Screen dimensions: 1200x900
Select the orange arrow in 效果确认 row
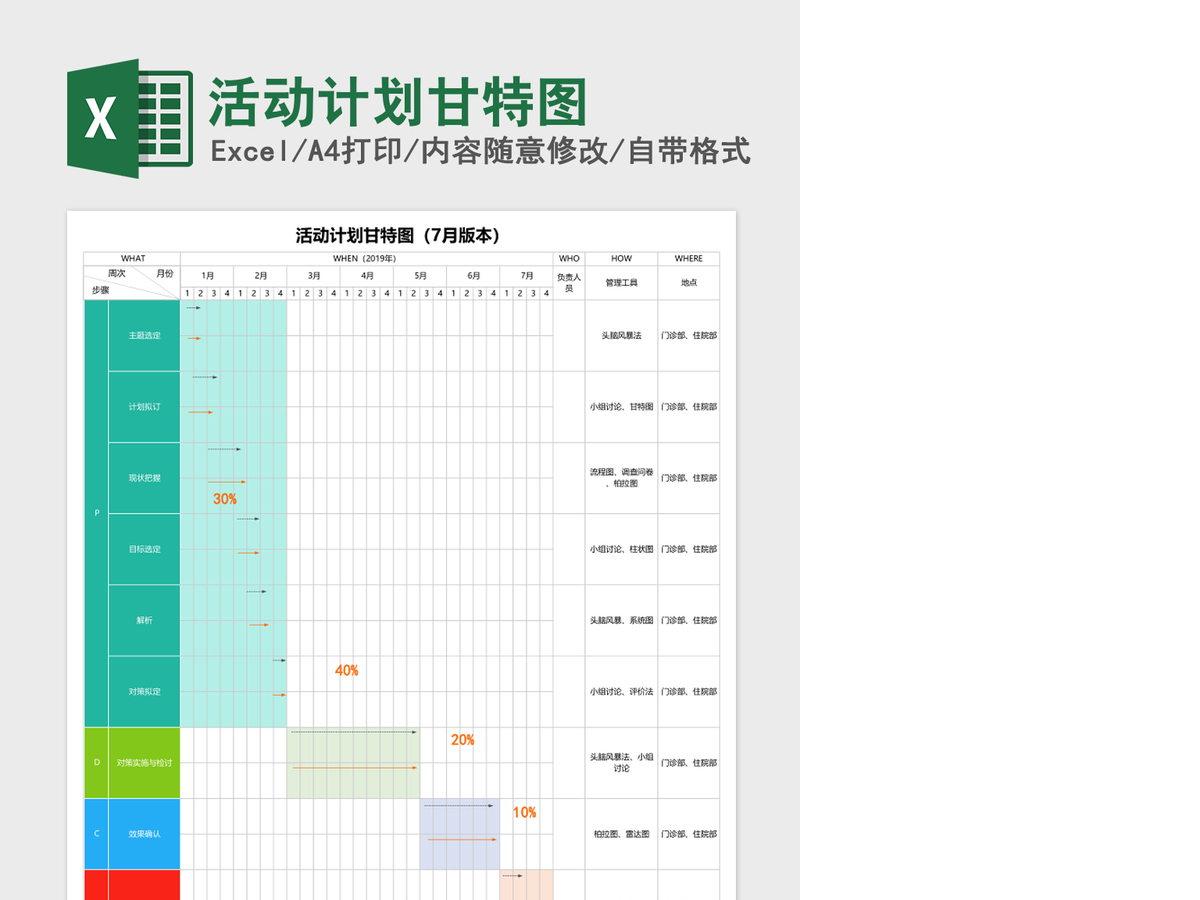coord(462,840)
